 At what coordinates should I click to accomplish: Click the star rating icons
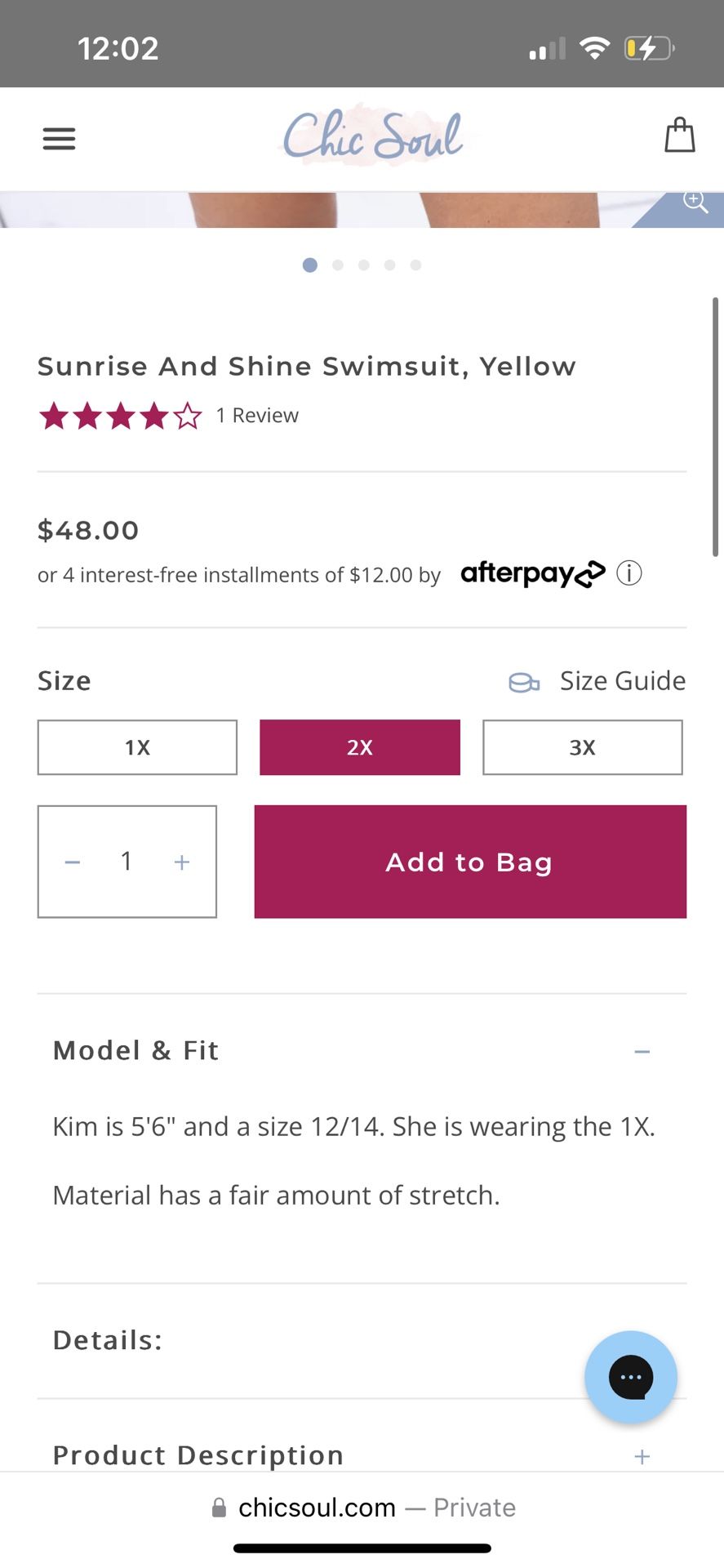[120, 416]
